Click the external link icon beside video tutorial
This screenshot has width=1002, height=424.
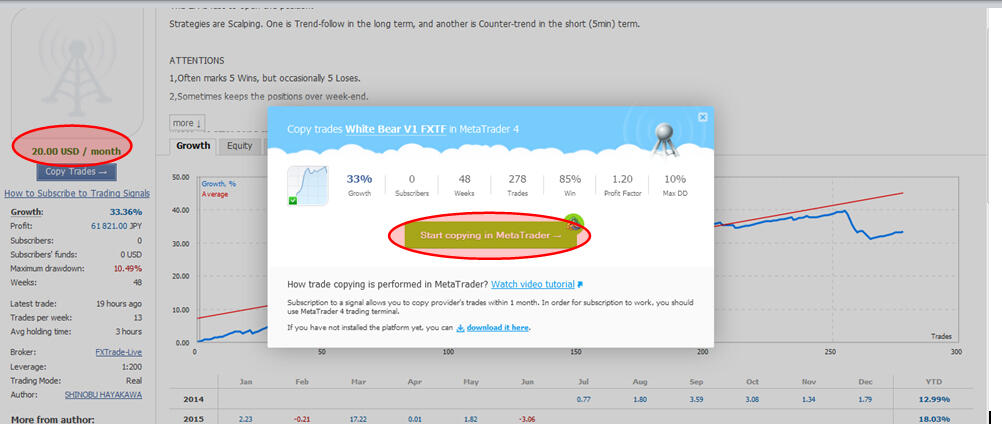pyautogui.click(x=580, y=285)
